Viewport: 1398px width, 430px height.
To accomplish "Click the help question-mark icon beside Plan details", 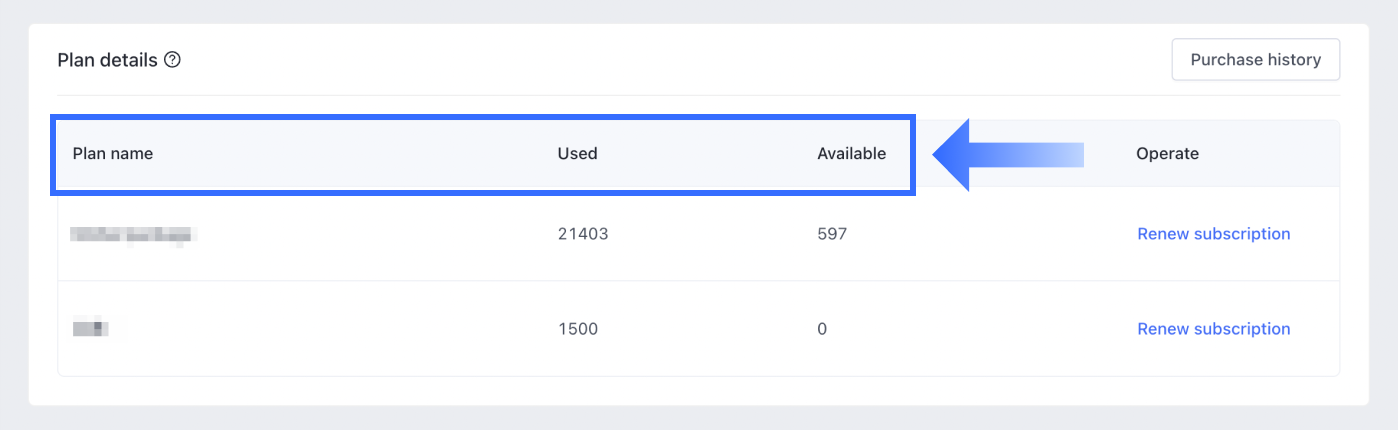I will pos(172,60).
